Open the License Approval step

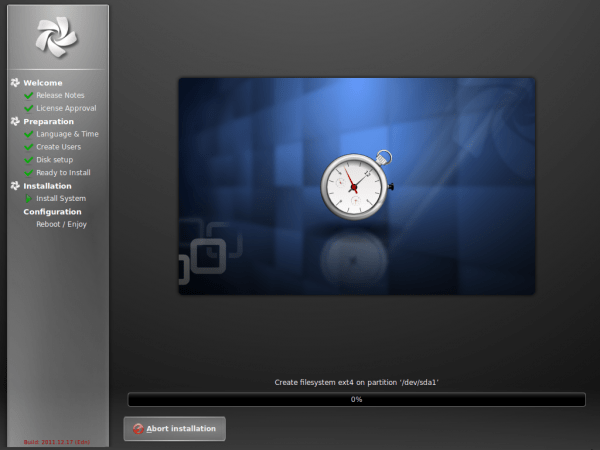[x=66, y=108]
